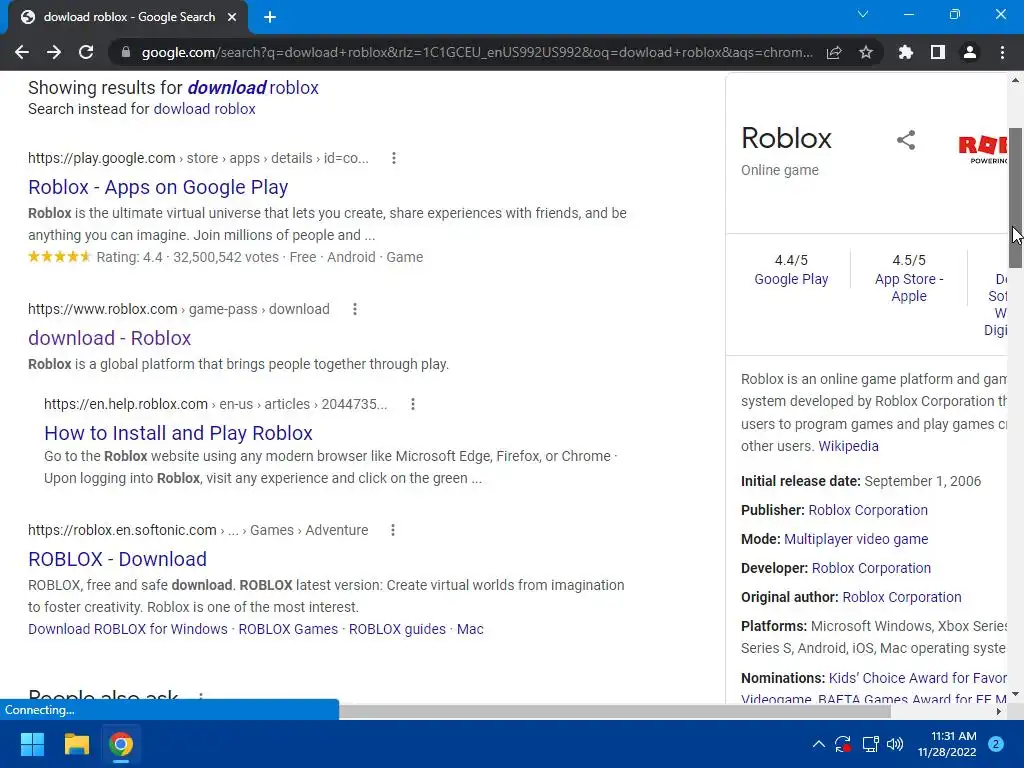
Task: Open the Windows Start menu
Action: coord(32,744)
